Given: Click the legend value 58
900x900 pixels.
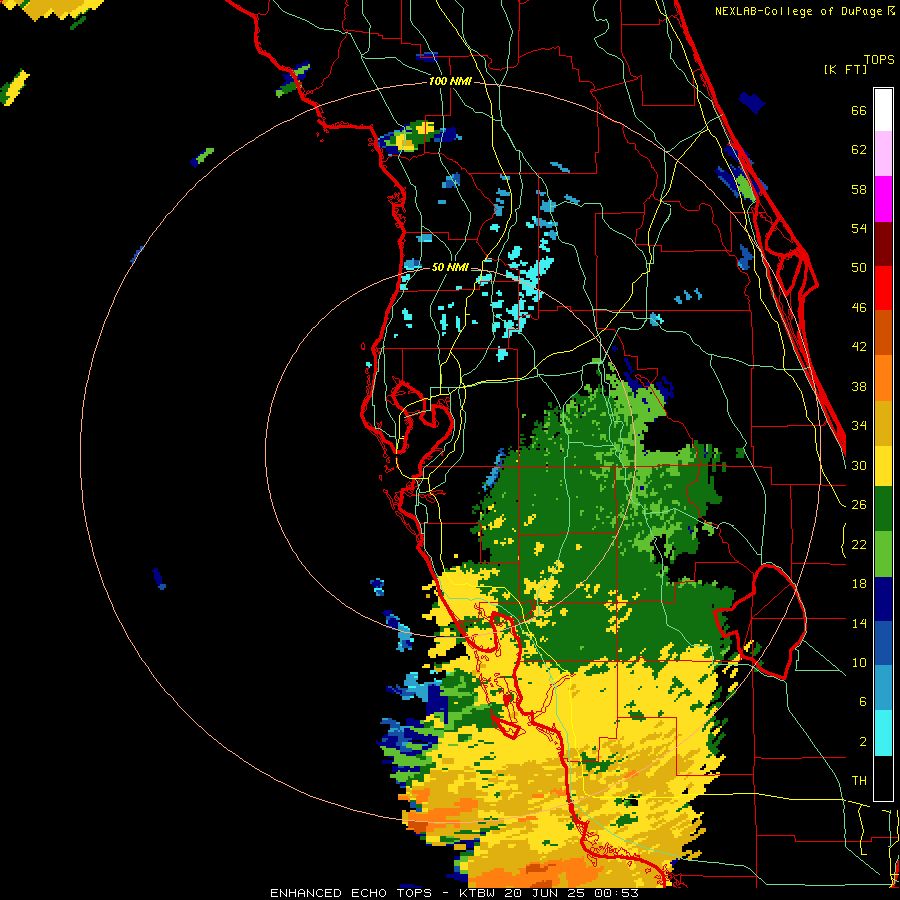Looking at the screenshot, I should tap(859, 189).
